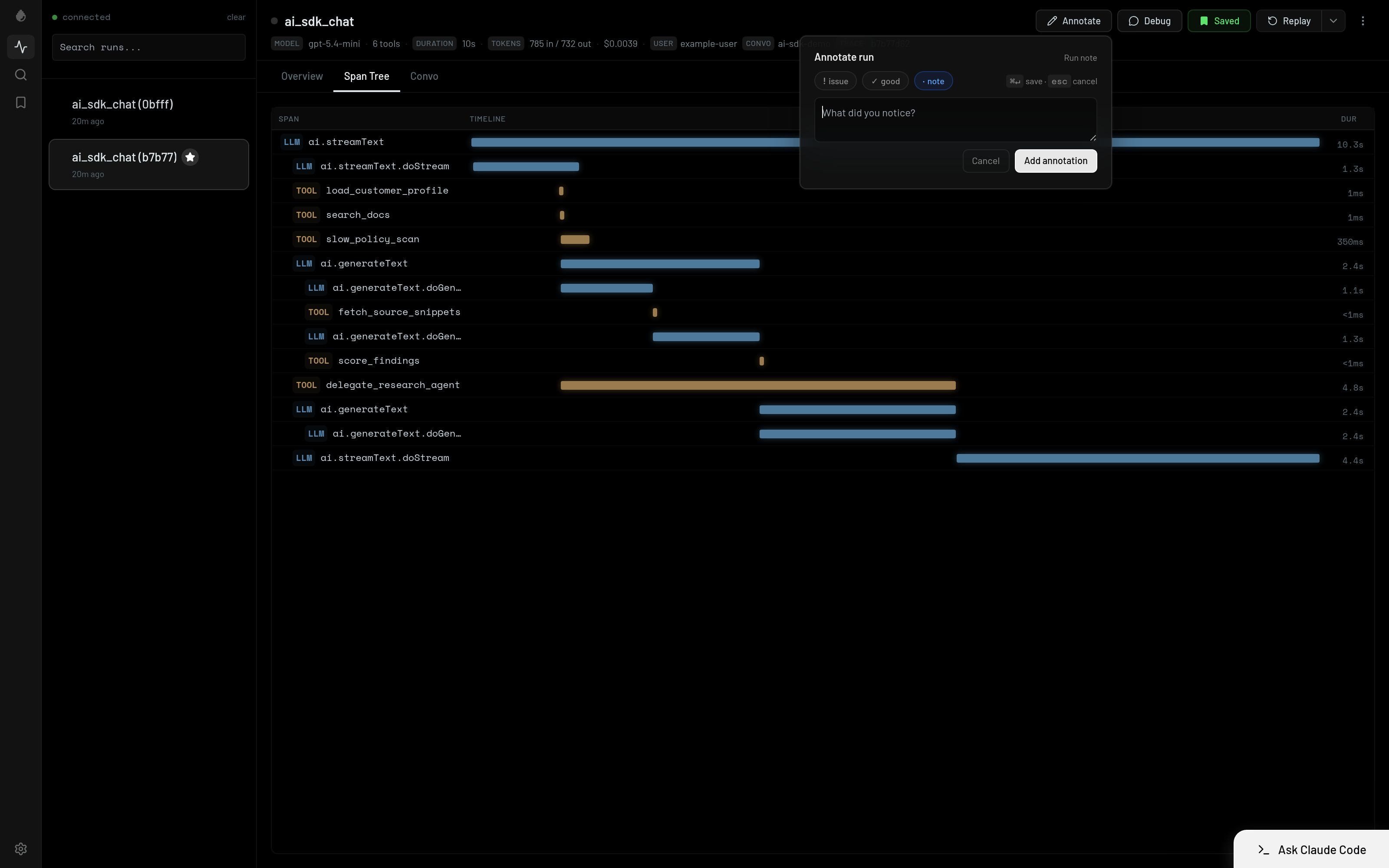
Task: Click the TOOL badge of delegate_research_agent
Action: (x=306, y=385)
